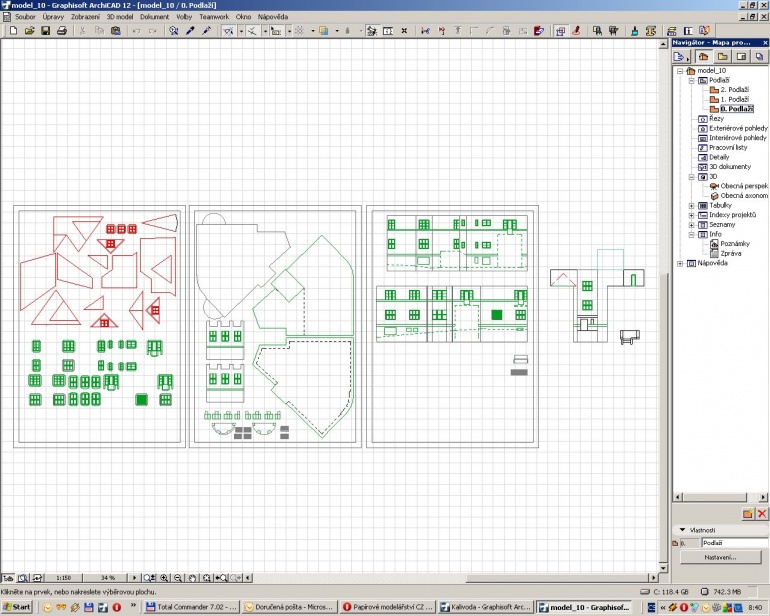
Task: Open the coordinate ruler dropdown arrow
Action: point(289,30)
